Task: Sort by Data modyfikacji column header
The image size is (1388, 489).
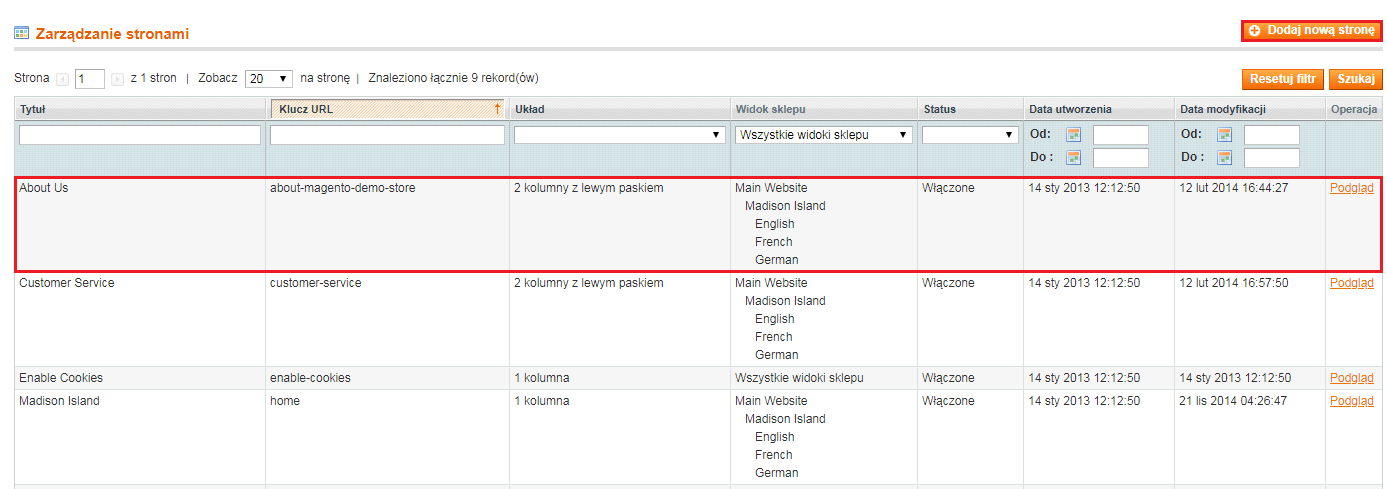Action: [x=1223, y=109]
